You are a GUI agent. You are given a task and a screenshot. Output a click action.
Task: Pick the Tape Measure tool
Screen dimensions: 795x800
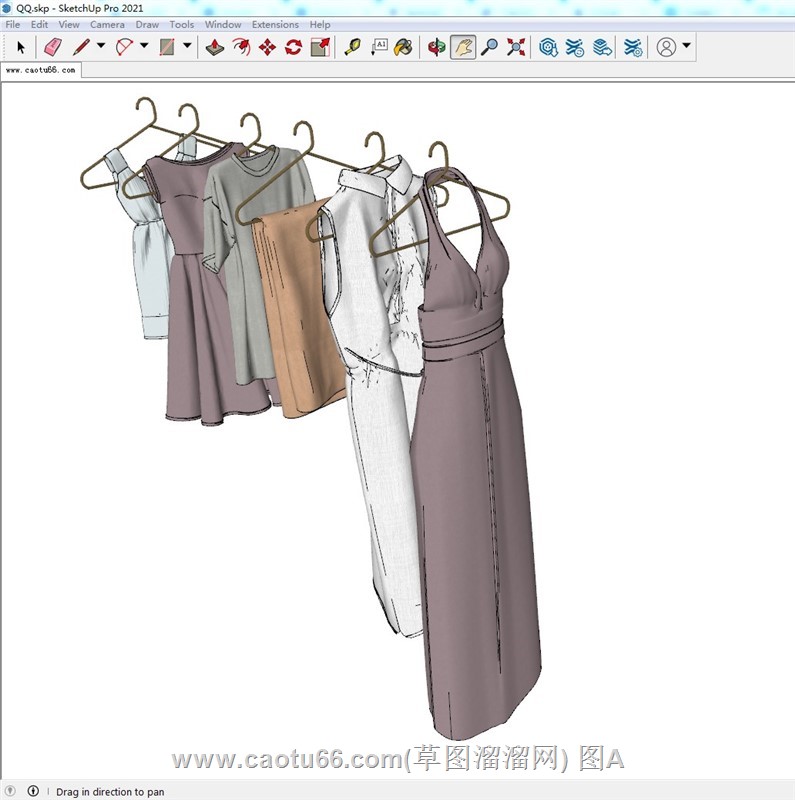tap(352, 47)
